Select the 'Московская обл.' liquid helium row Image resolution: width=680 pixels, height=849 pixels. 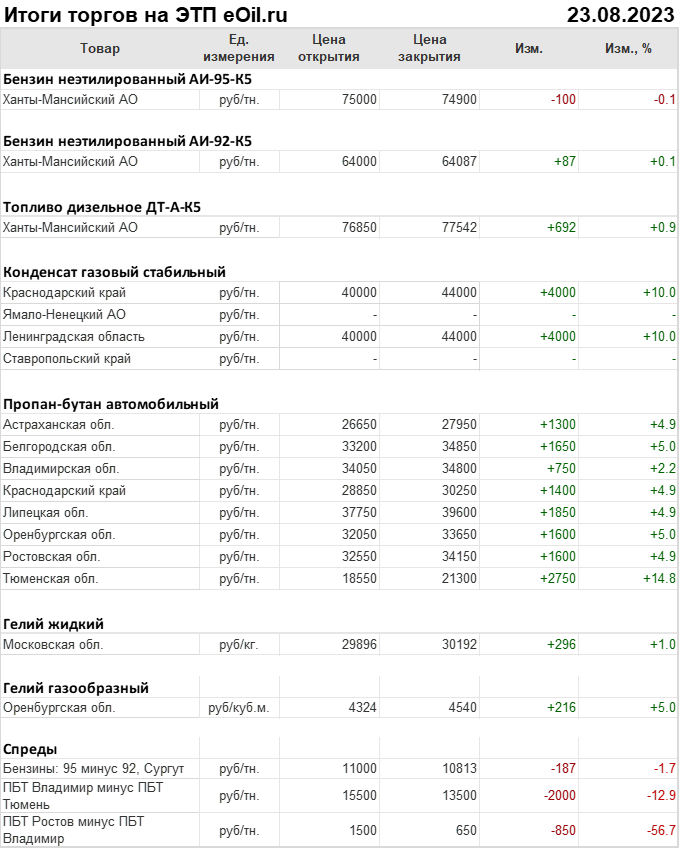(x=53, y=645)
